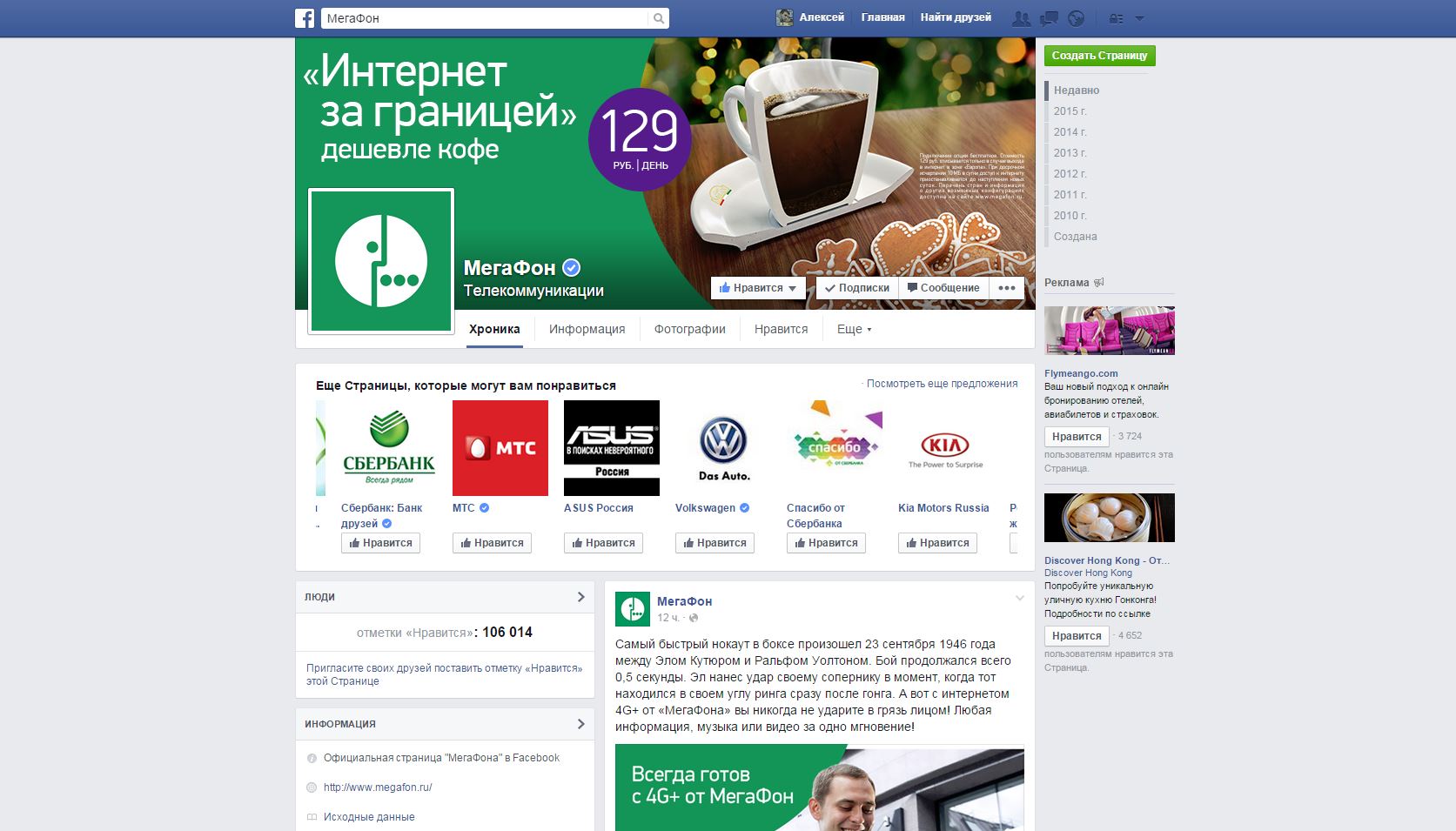Jump to 2010 г. in the timeline
The image size is (1456, 831).
pyautogui.click(x=1070, y=216)
